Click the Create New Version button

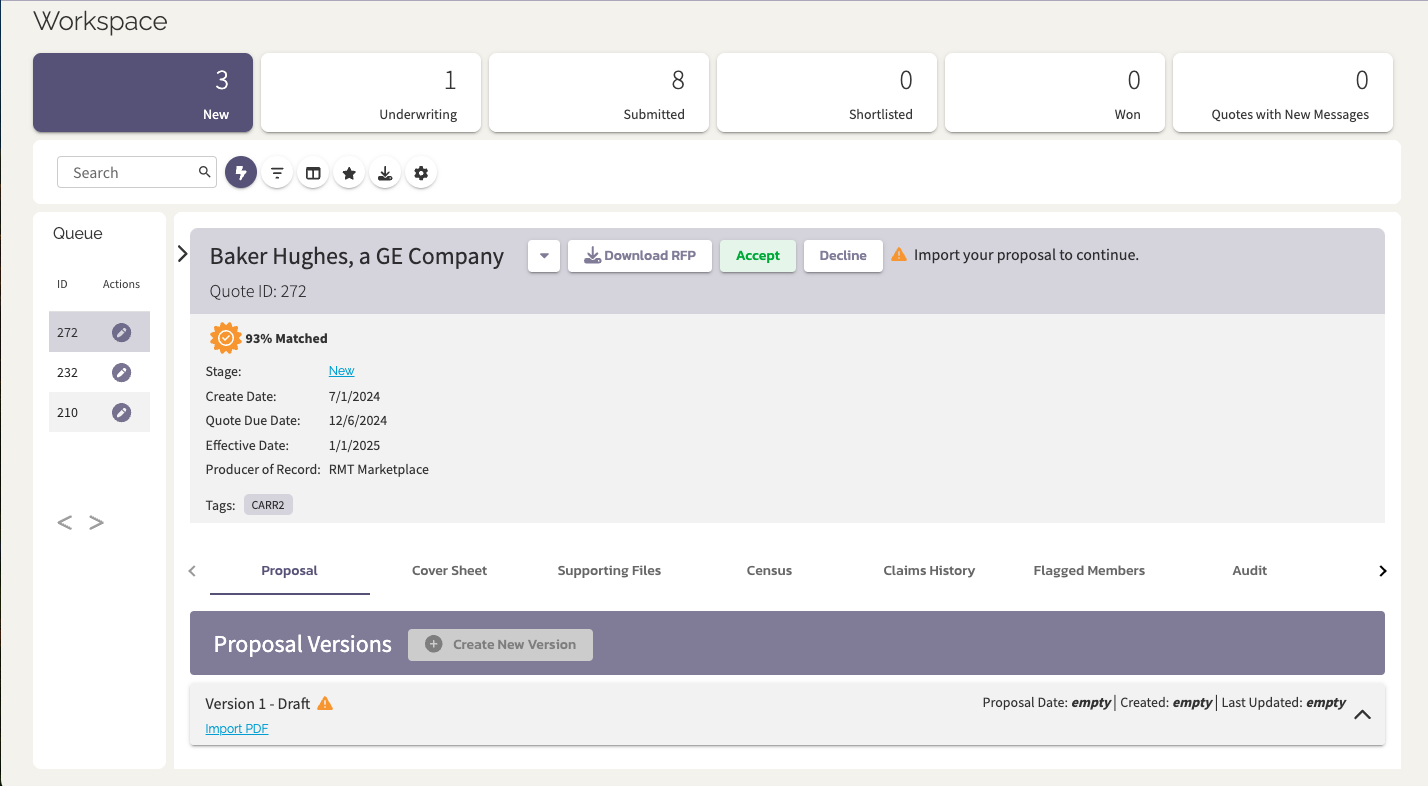(500, 645)
